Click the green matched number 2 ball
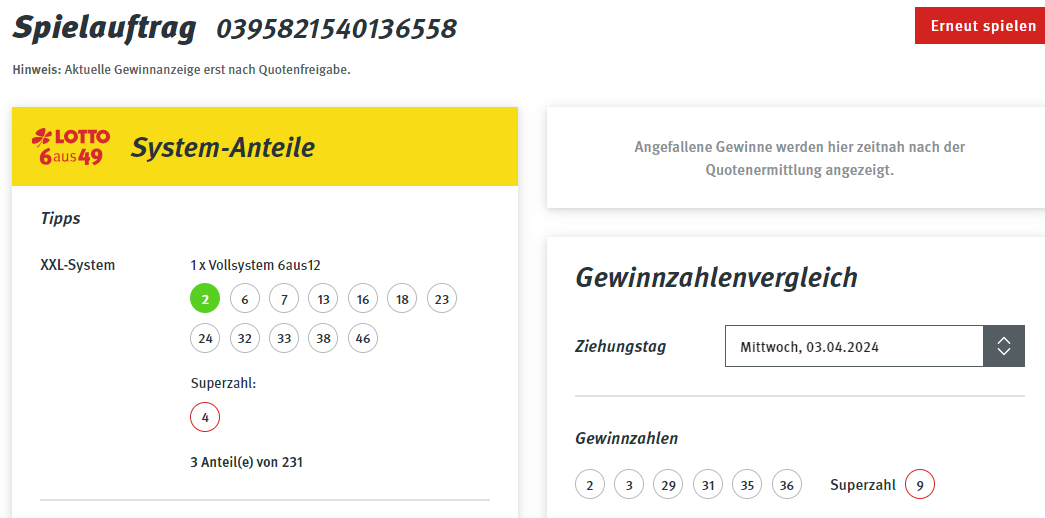1045x518 pixels. pyautogui.click(x=205, y=299)
